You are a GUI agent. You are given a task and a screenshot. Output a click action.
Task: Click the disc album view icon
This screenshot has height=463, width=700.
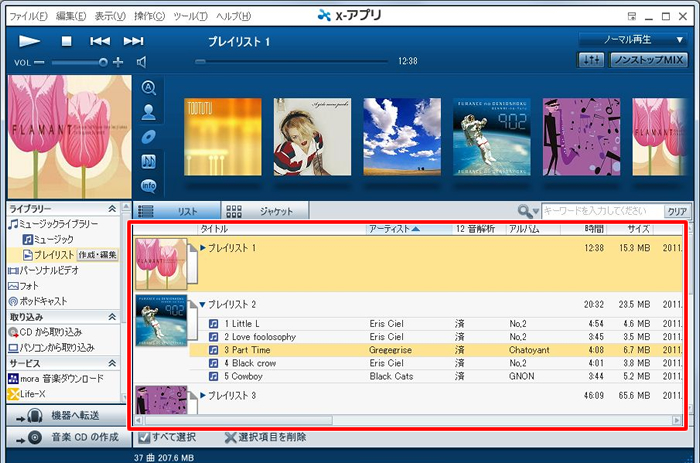click(x=149, y=136)
